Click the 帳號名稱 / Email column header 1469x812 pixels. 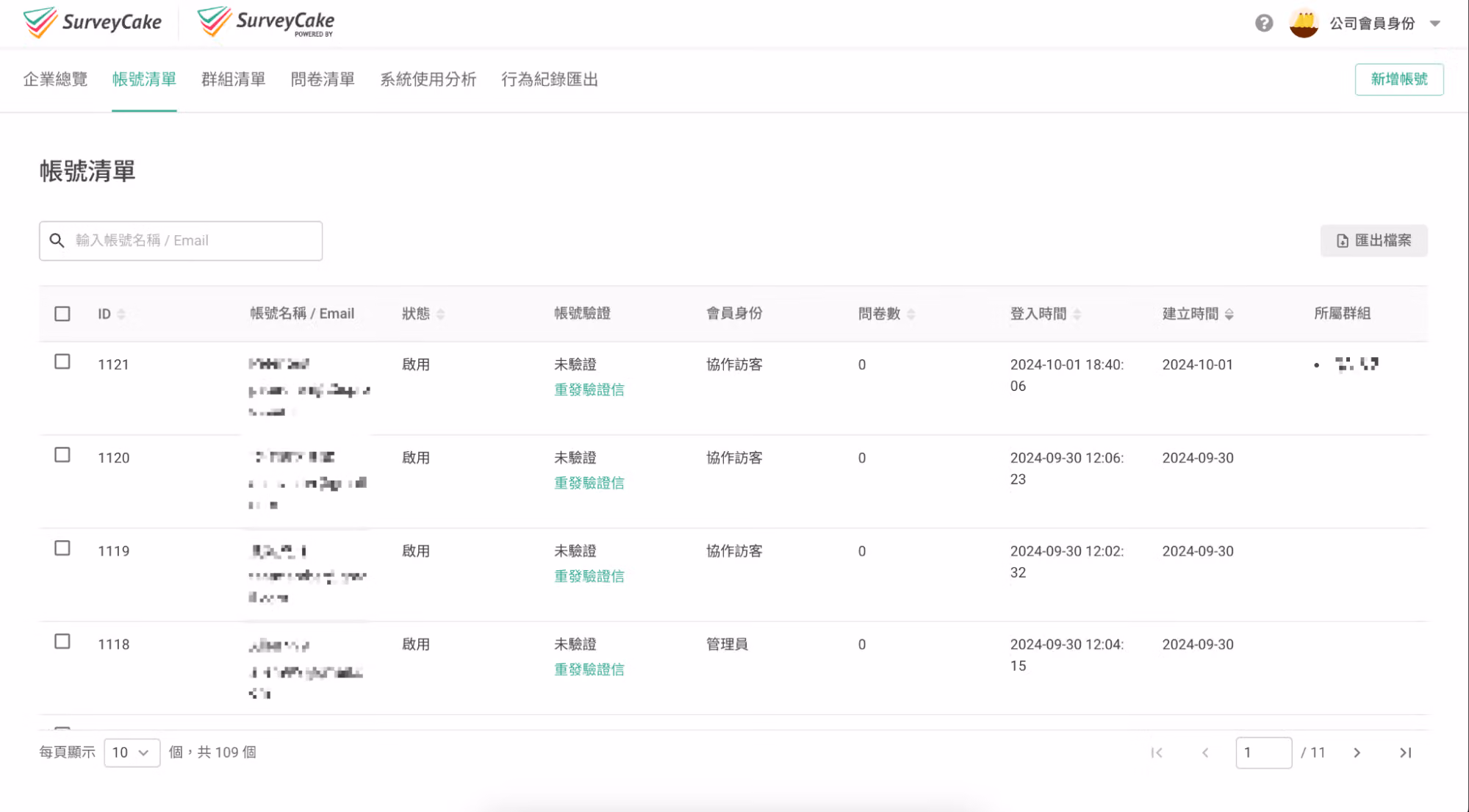click(x=302, y=314)
